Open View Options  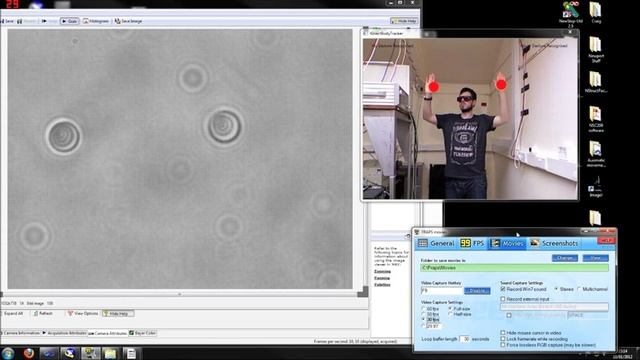tap(82, 313)
